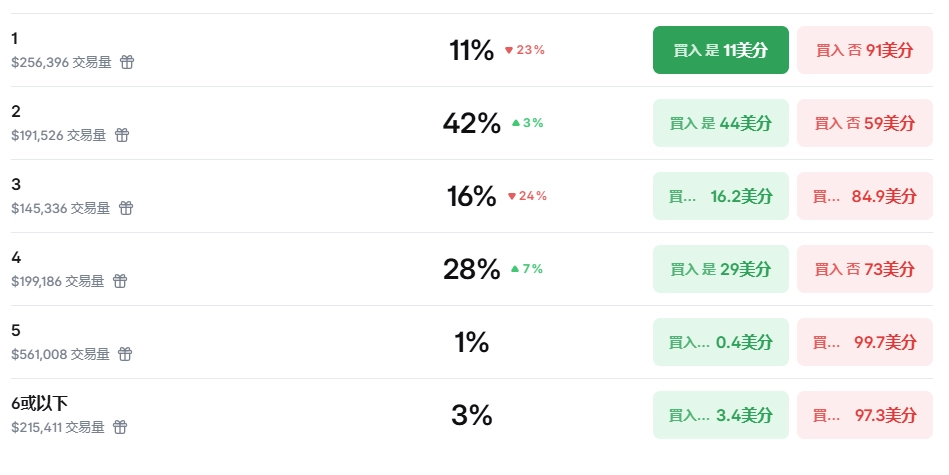Click the gift icon in row 5
949x475 pixels.
point(125,354)
